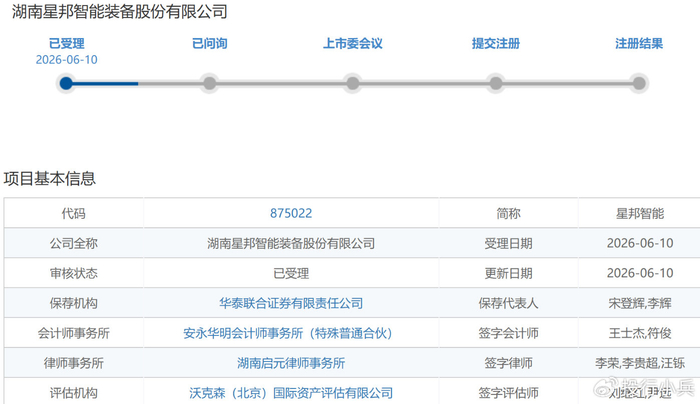Click the page title 湖南星邦智能装备股份有限公司
Image resolution: width=700 pixels, height=404 pixels.
120,12
